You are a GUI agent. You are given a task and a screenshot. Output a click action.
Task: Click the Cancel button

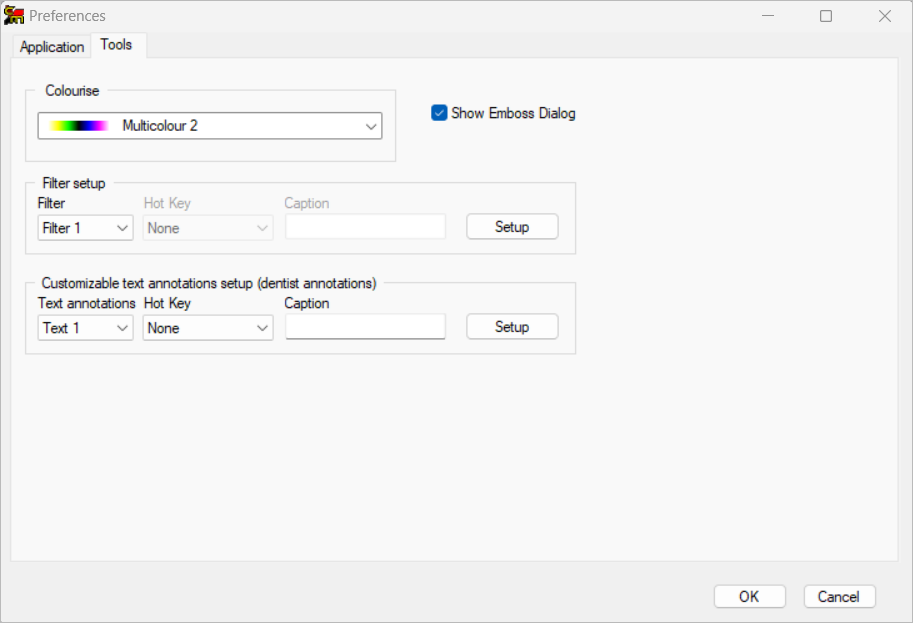pos(839,597)
